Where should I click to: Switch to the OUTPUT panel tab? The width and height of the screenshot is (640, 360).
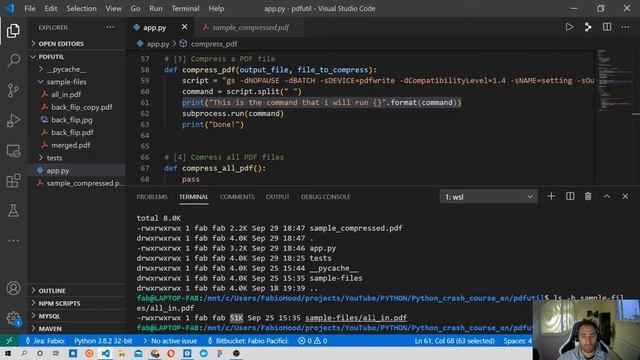[278, 197]
